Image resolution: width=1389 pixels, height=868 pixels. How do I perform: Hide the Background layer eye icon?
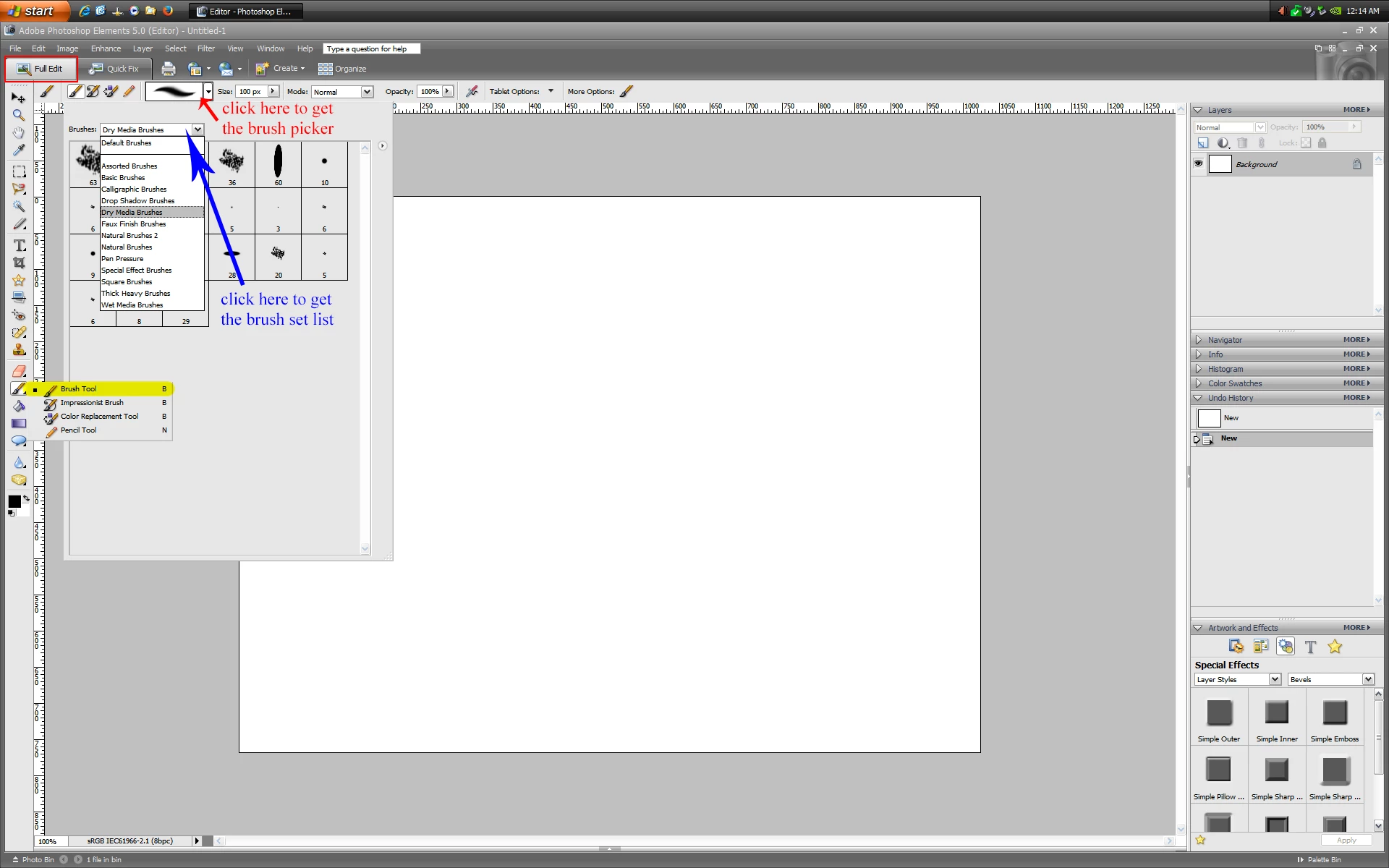[x=1199, y=163]
